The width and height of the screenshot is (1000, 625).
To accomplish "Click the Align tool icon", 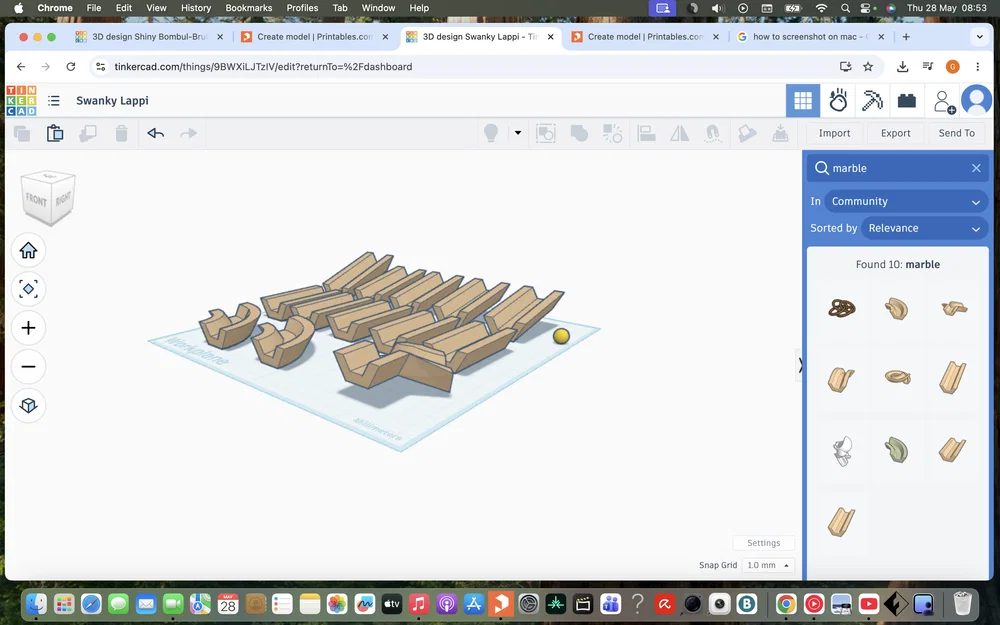I will click(x=646, y=133).
